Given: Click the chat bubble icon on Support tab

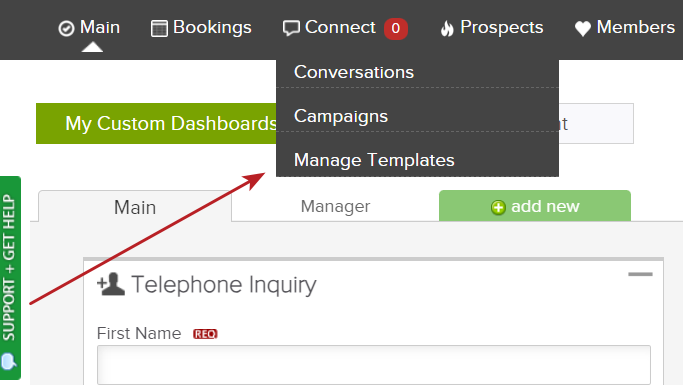Looking at the screenshot, I should tap(9, 362).
